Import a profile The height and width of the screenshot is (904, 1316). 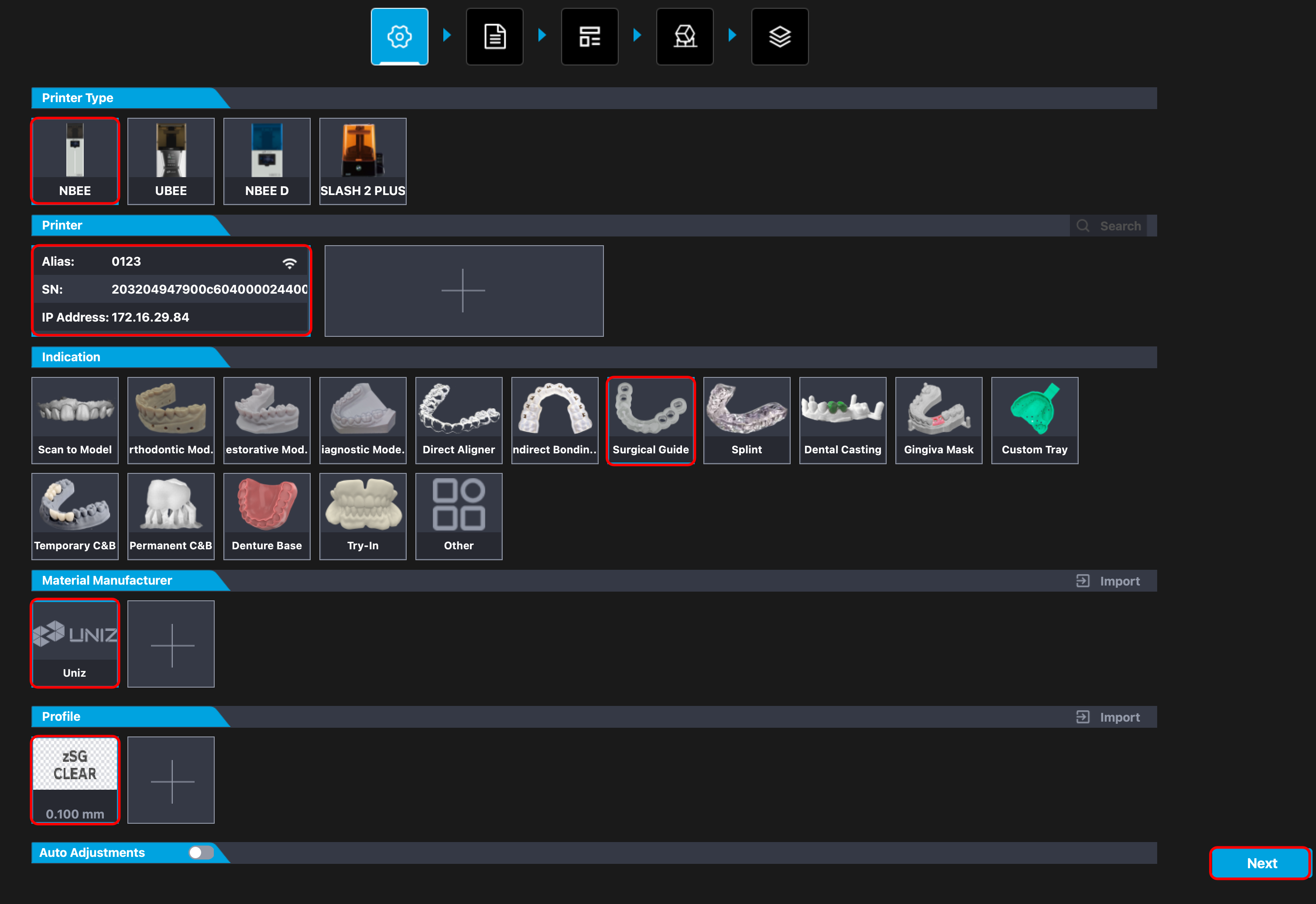[x=1108, y=717]
